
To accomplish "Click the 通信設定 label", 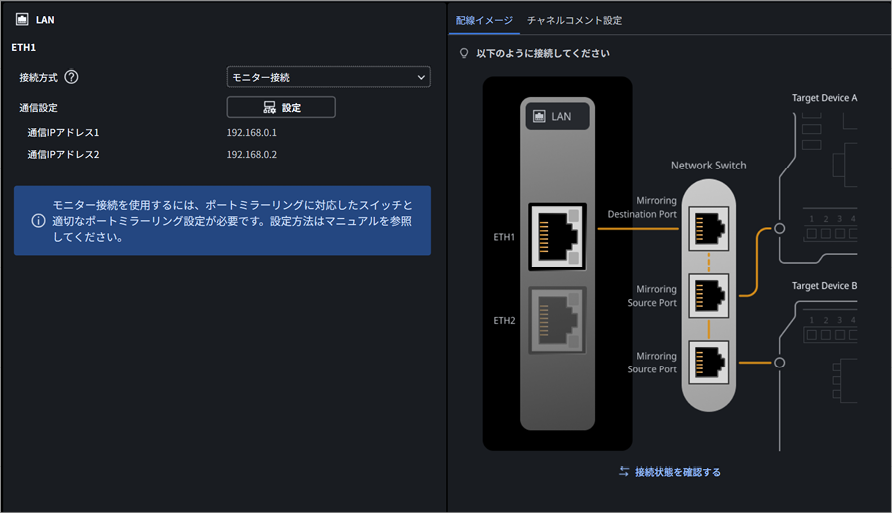I will coord(39,107).
